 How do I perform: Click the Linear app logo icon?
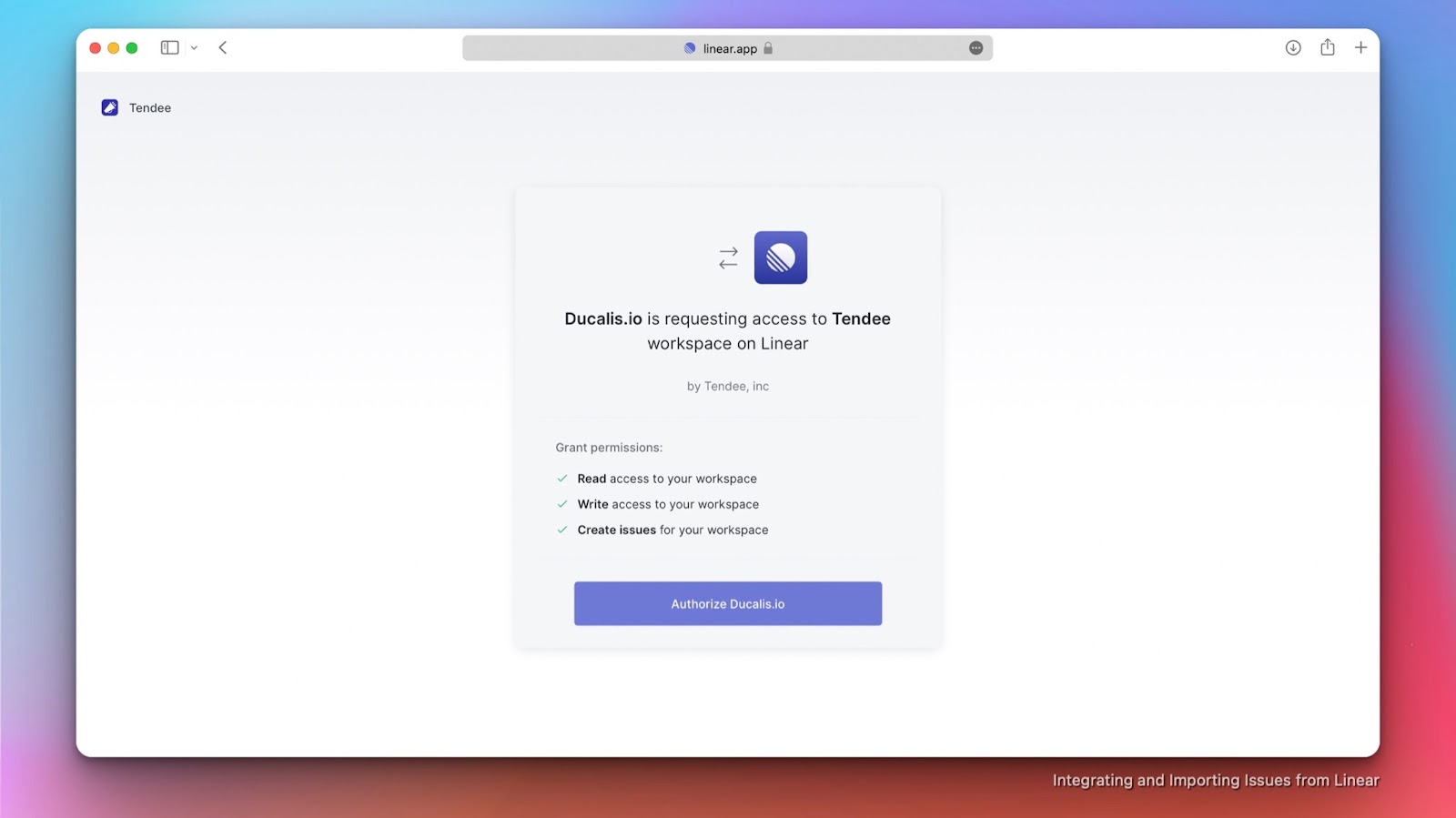[x=781, y=258]
